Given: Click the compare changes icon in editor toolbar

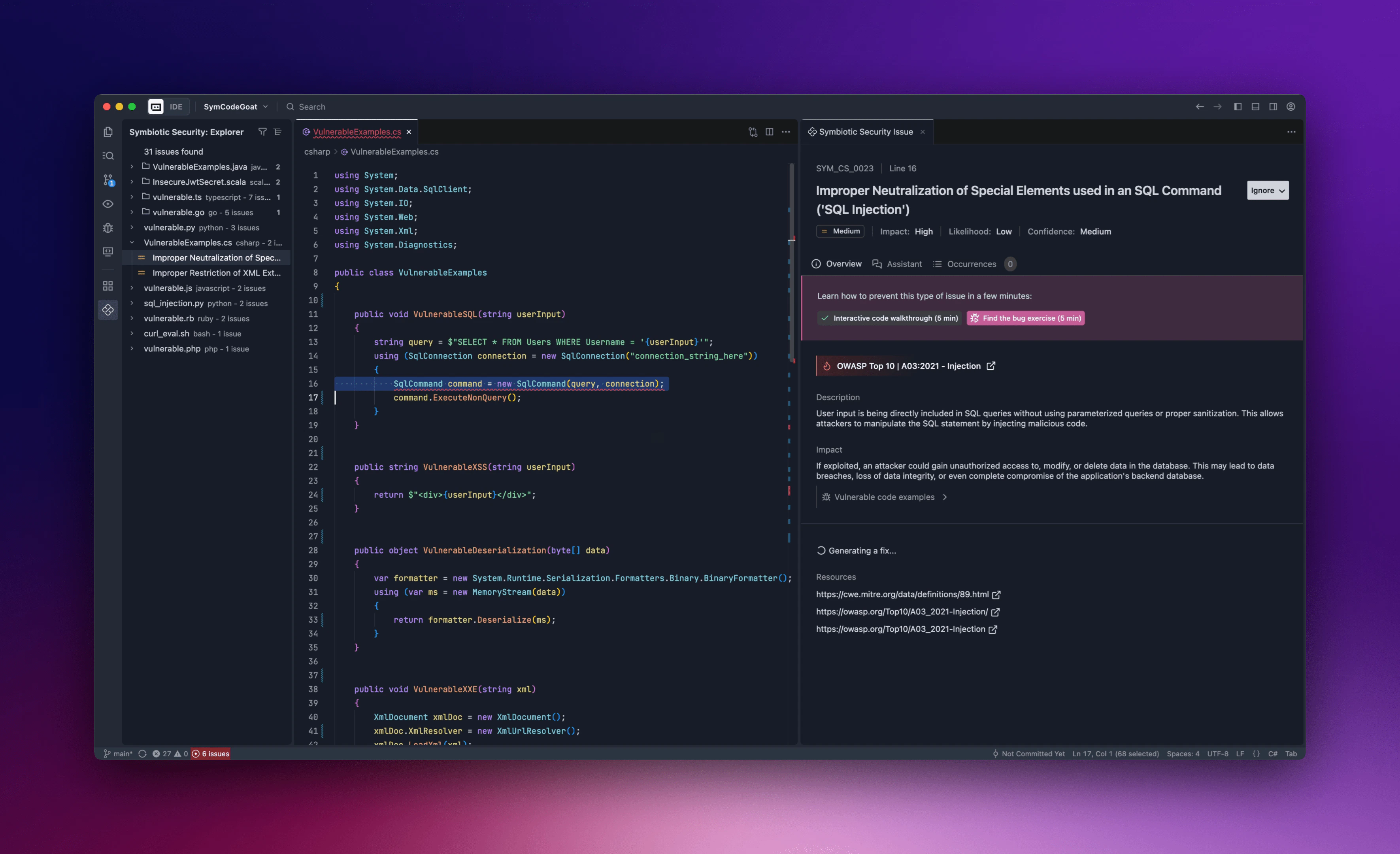Looking at the screenshot, I should tap(753, 132).
